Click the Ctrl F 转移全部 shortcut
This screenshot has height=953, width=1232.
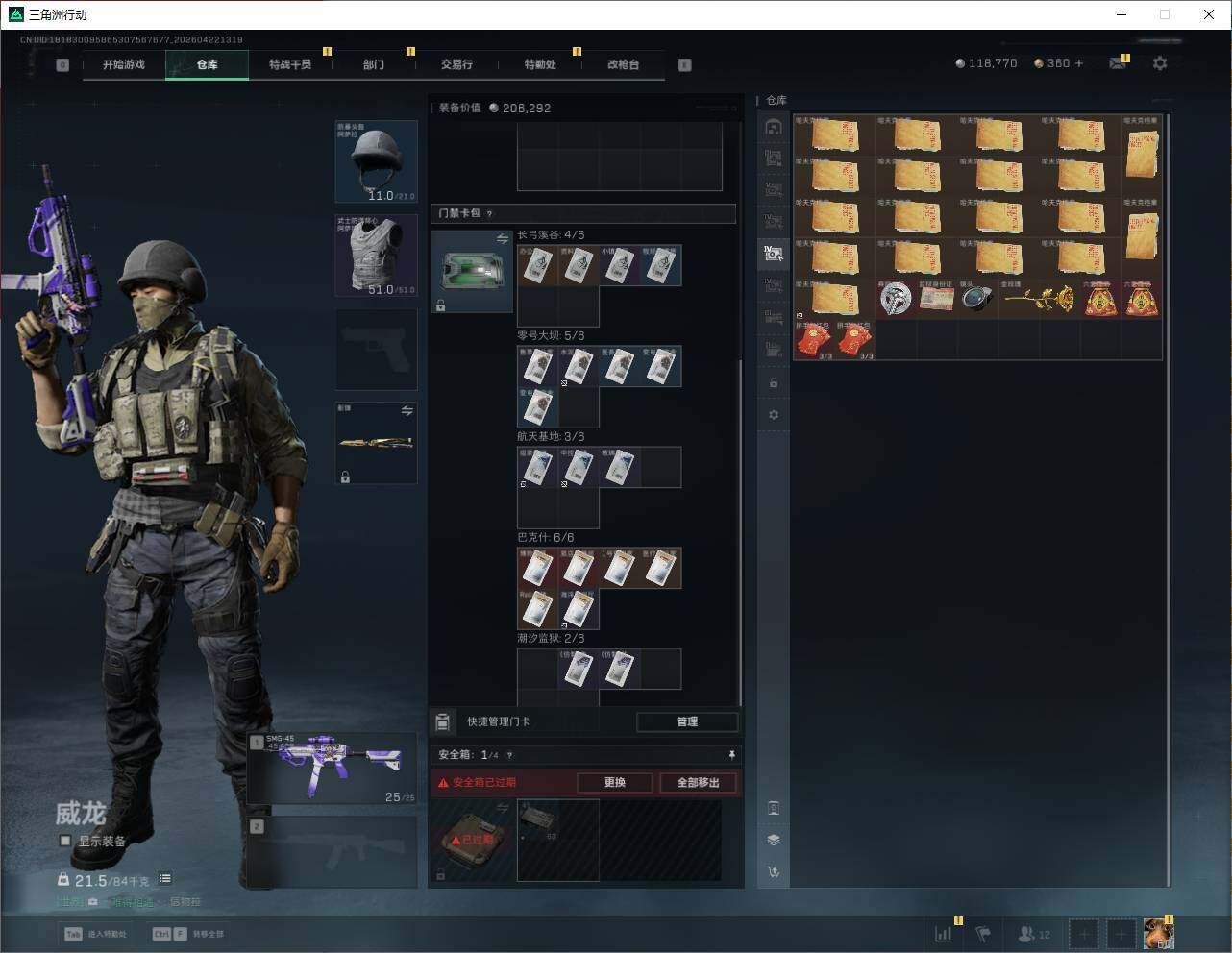coord(188,934)
